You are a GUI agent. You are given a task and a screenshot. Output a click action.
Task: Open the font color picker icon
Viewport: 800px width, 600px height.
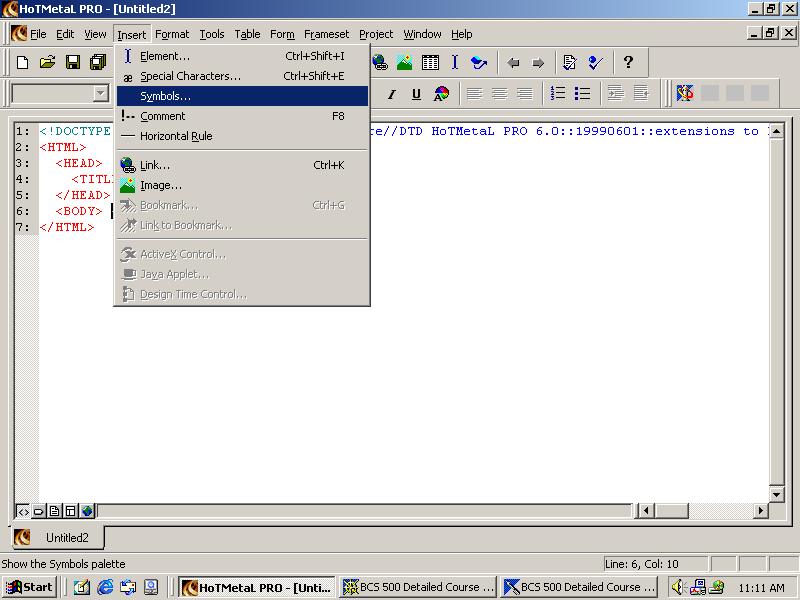click(x=441, y=94)
